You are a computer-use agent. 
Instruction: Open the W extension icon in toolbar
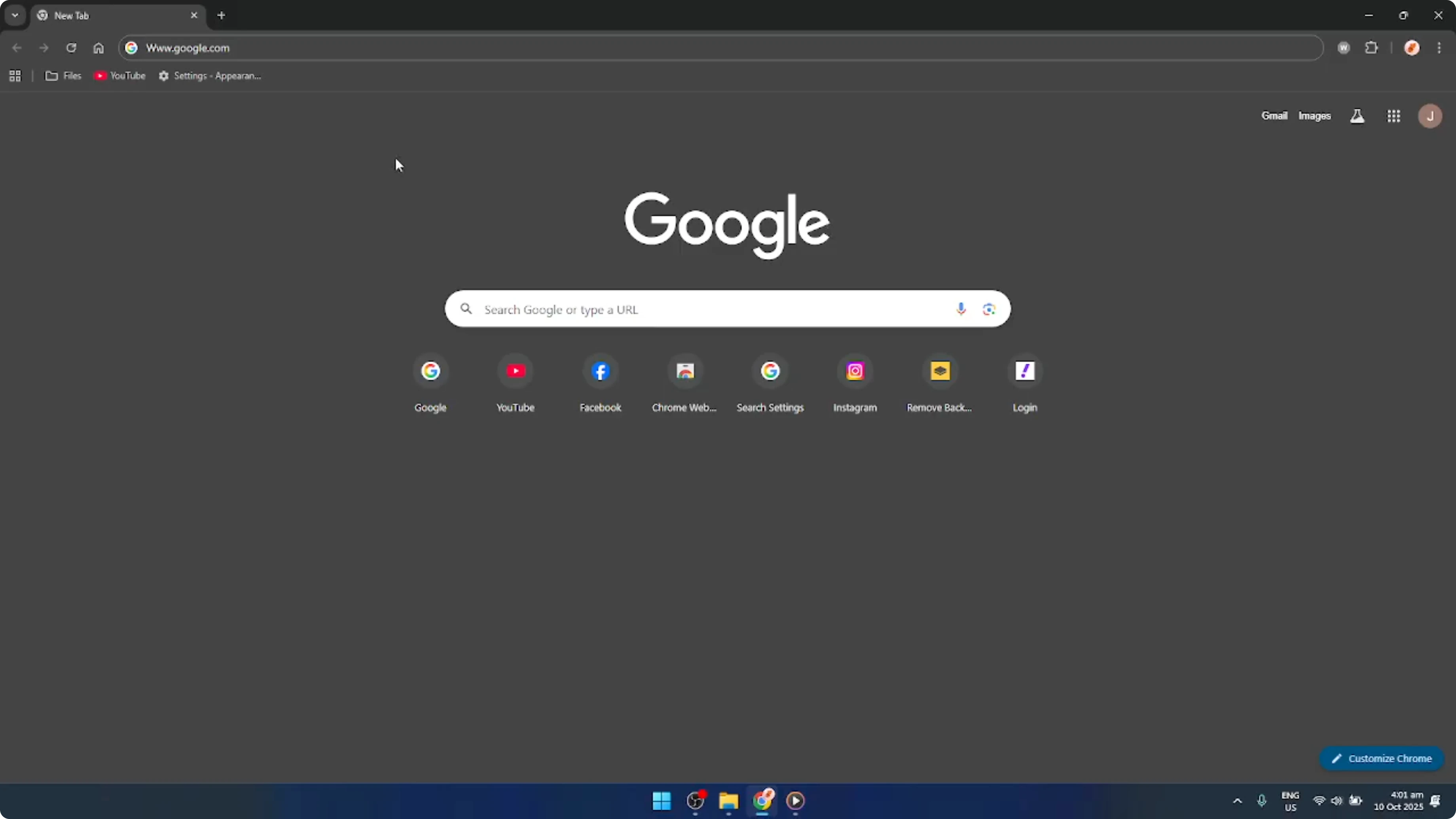click(x=1344, y=48)
